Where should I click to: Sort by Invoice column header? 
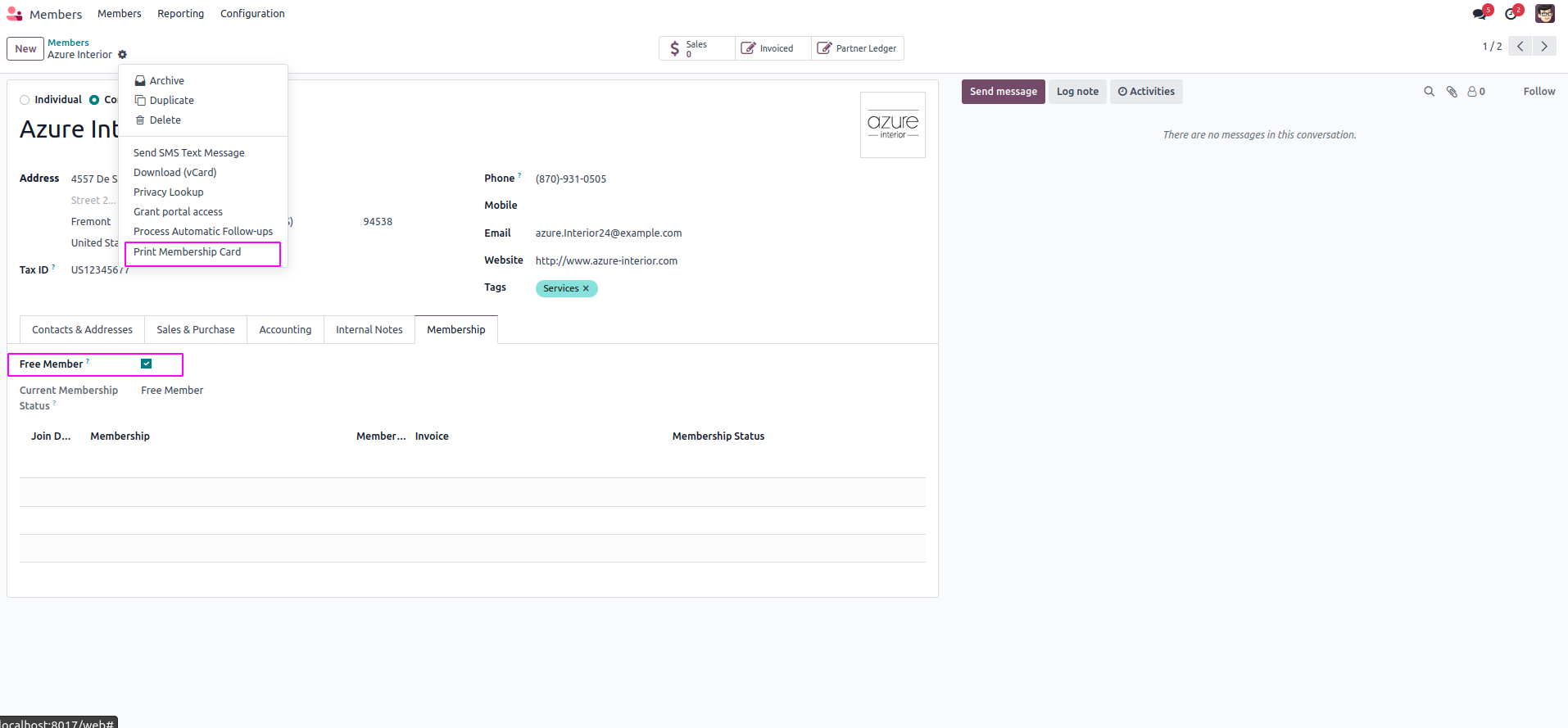click(432, 436)
